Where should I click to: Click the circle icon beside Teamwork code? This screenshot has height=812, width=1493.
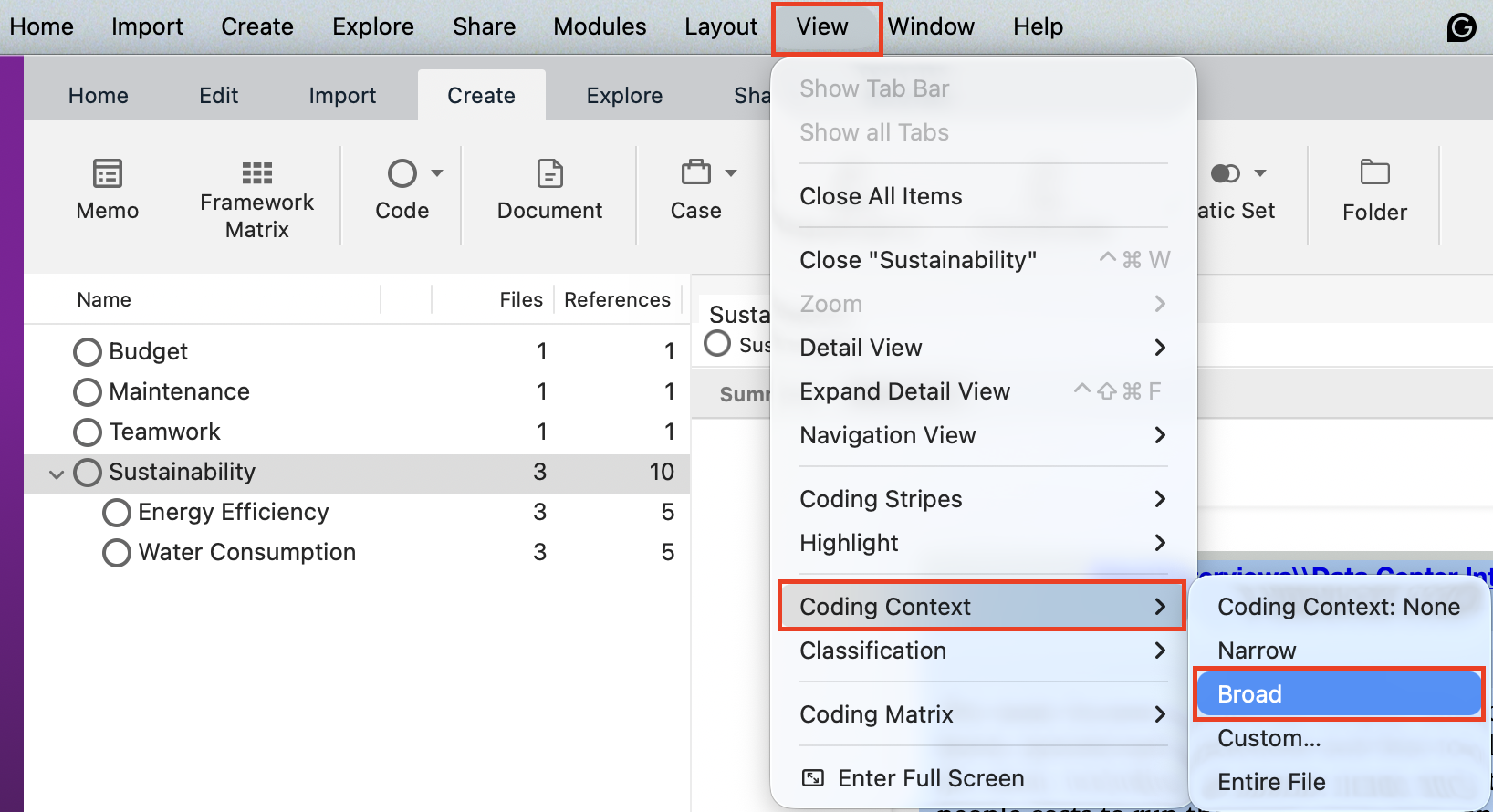(88, 432)
